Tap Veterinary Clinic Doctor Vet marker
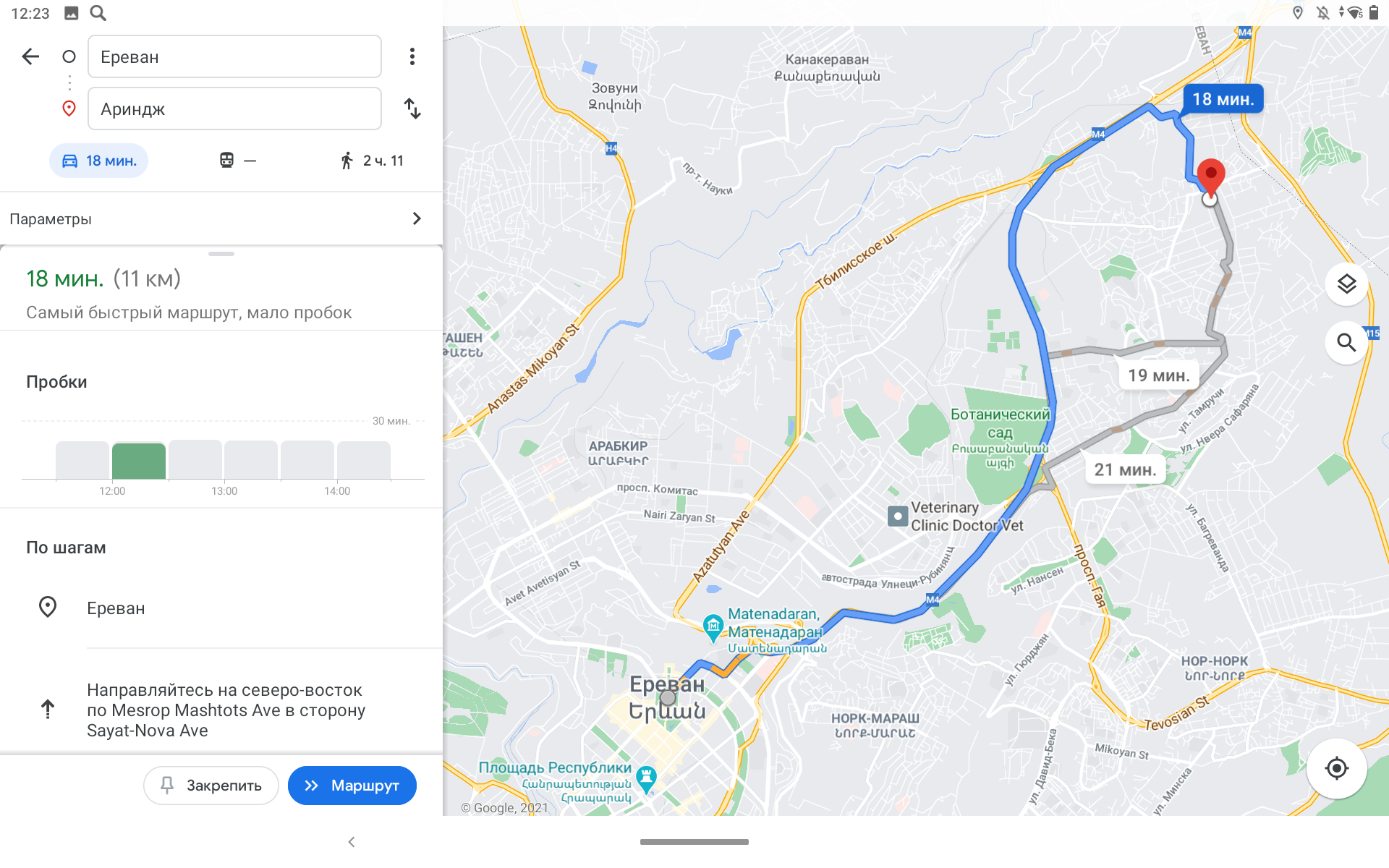 pos(898,516)
